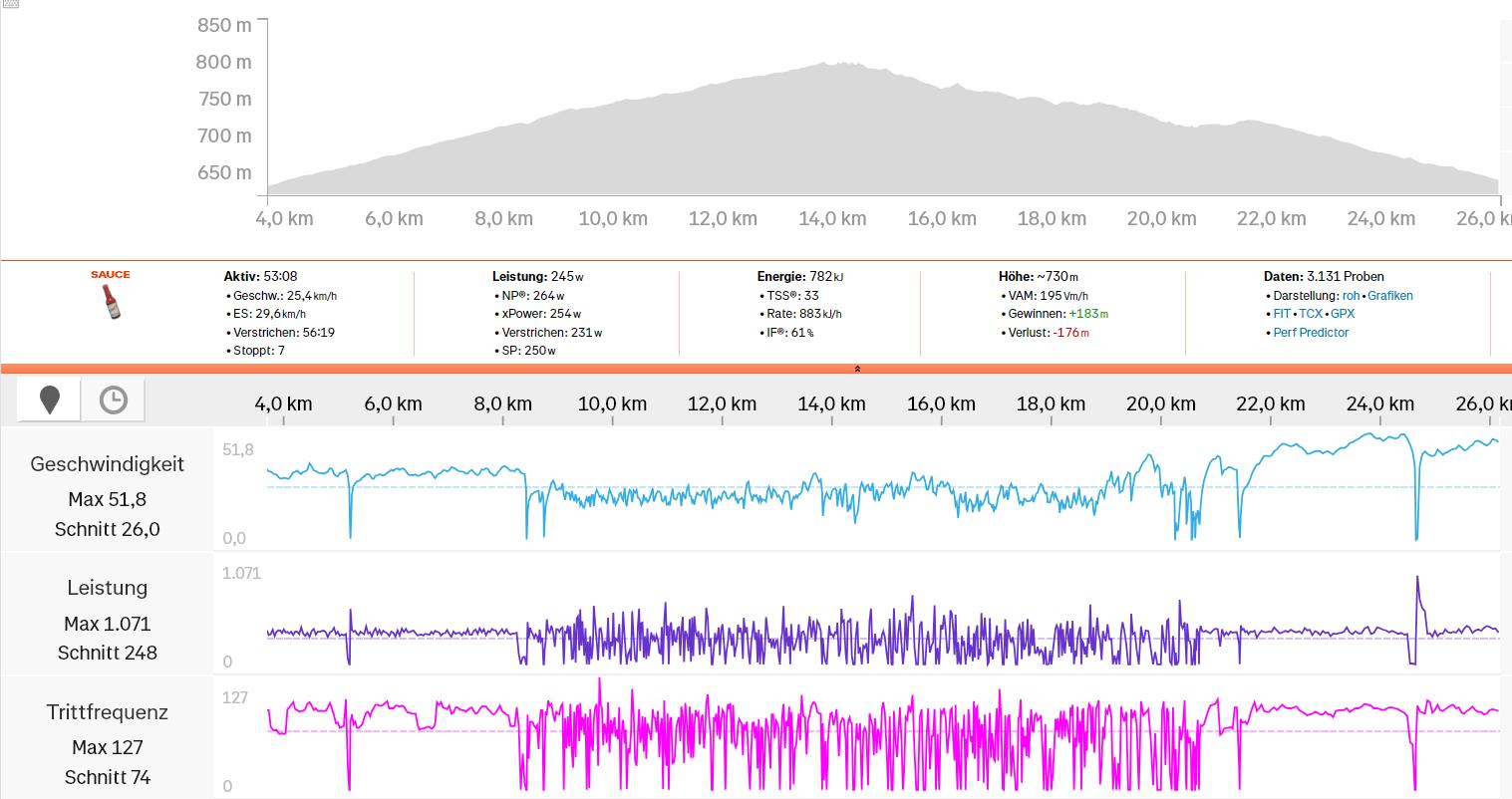Open the Grafiken link
Viewport: 1512px width, 799px height.
(x=1389, y=296)
